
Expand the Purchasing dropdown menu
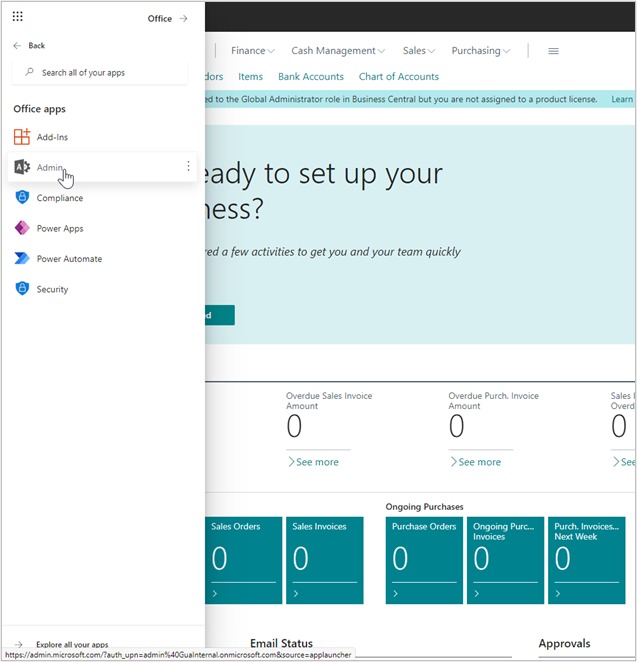tap(480, 51)
